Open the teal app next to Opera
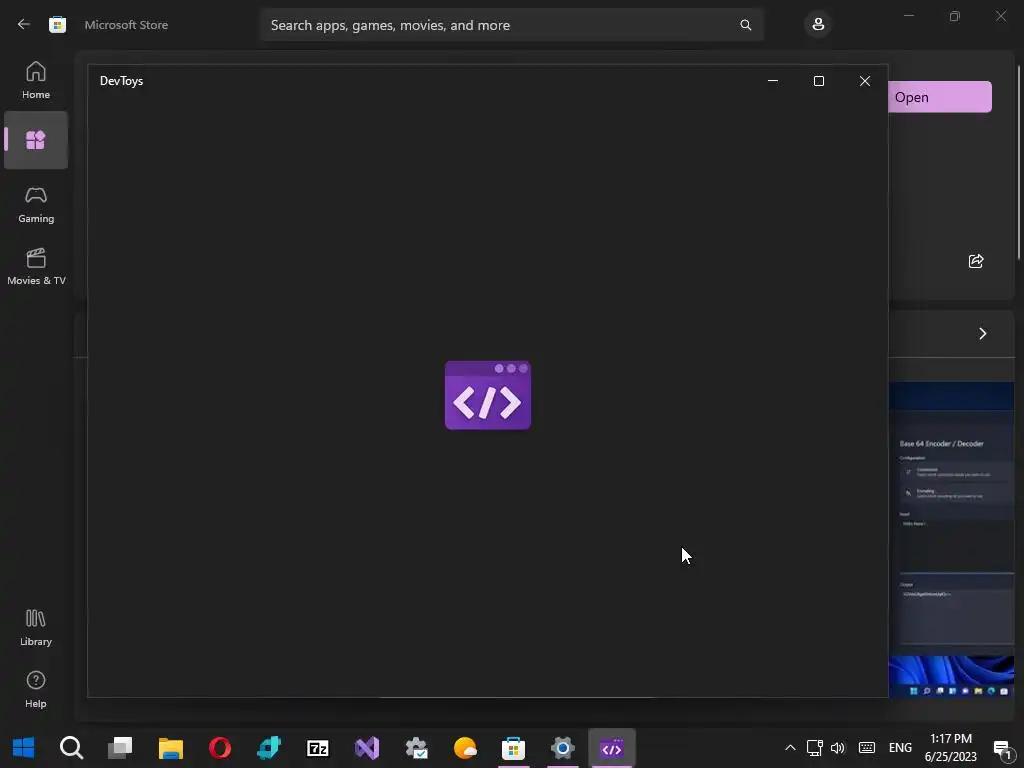The image size is (1024, 768). click(x=268, y=748)
